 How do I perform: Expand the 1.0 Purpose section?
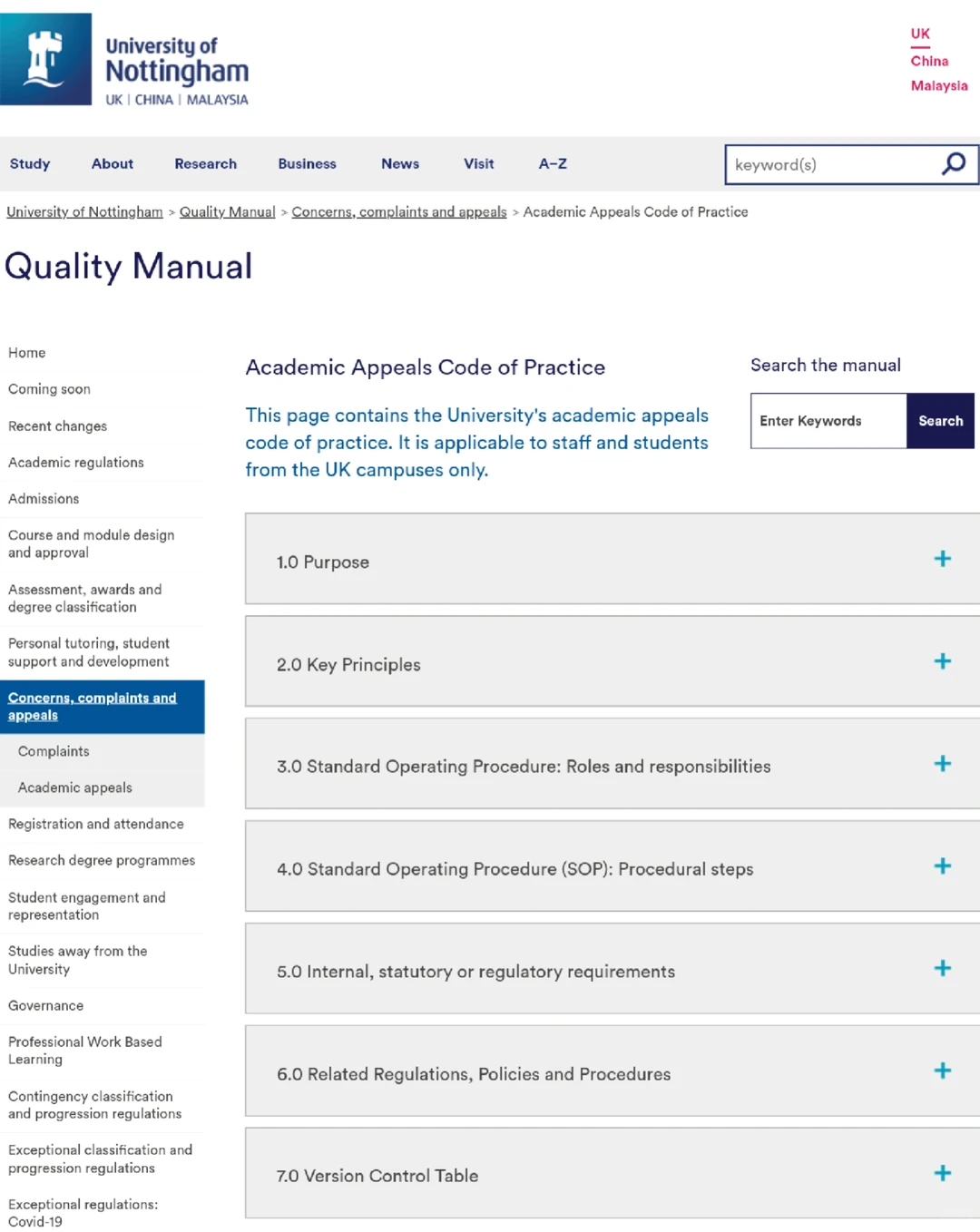(x=612, y=559)
